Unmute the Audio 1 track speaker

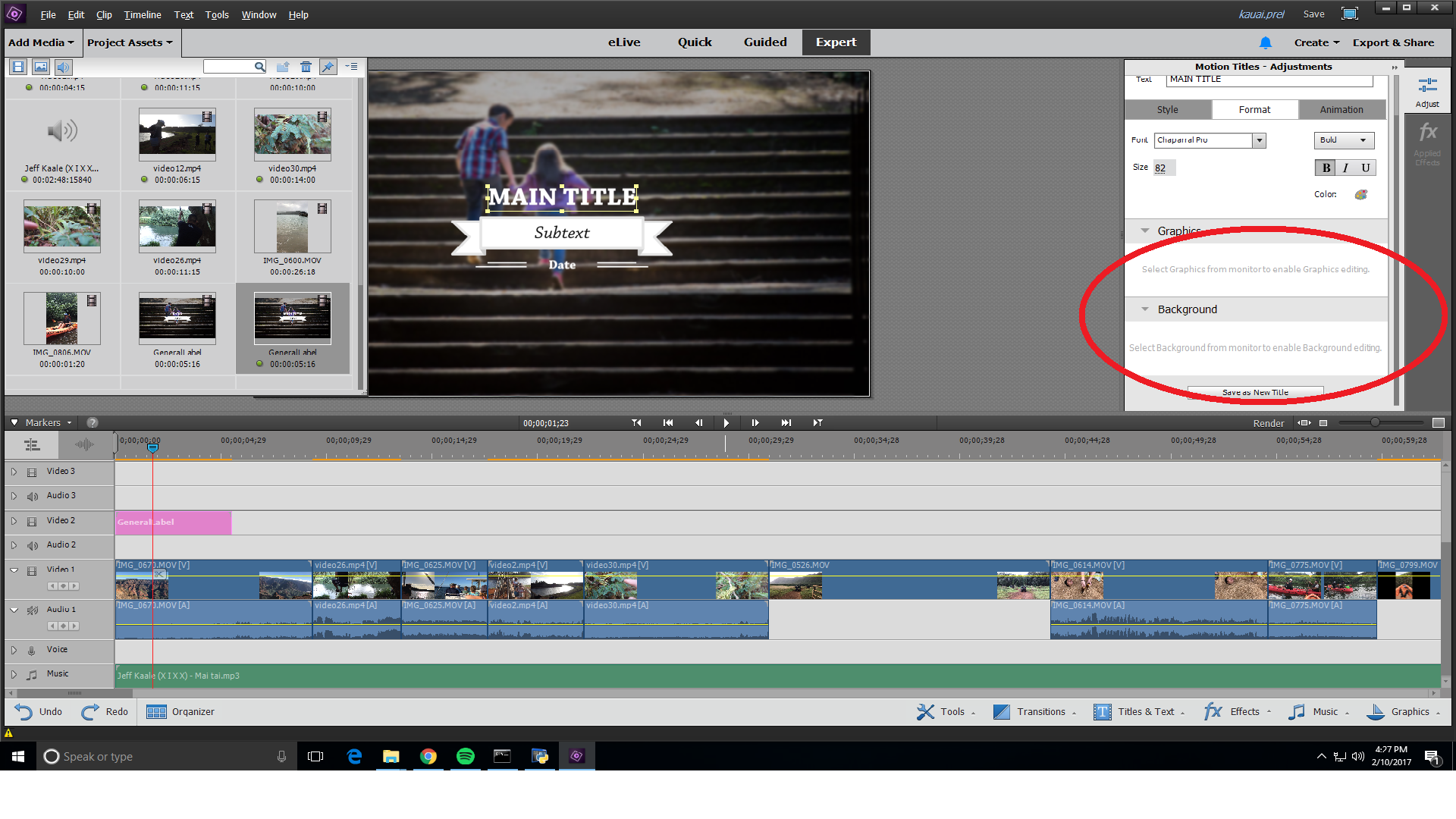pyautogui.click(x=32, y=610)
